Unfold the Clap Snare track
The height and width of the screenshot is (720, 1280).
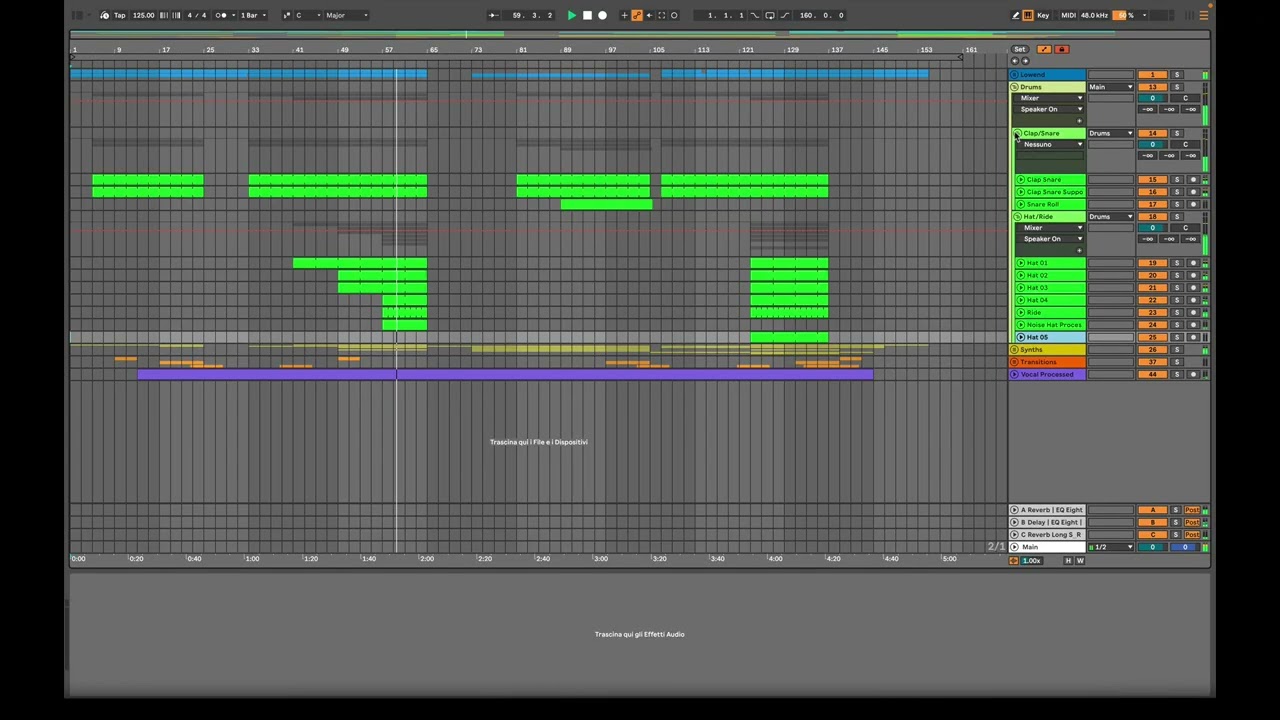(1020, 180)
